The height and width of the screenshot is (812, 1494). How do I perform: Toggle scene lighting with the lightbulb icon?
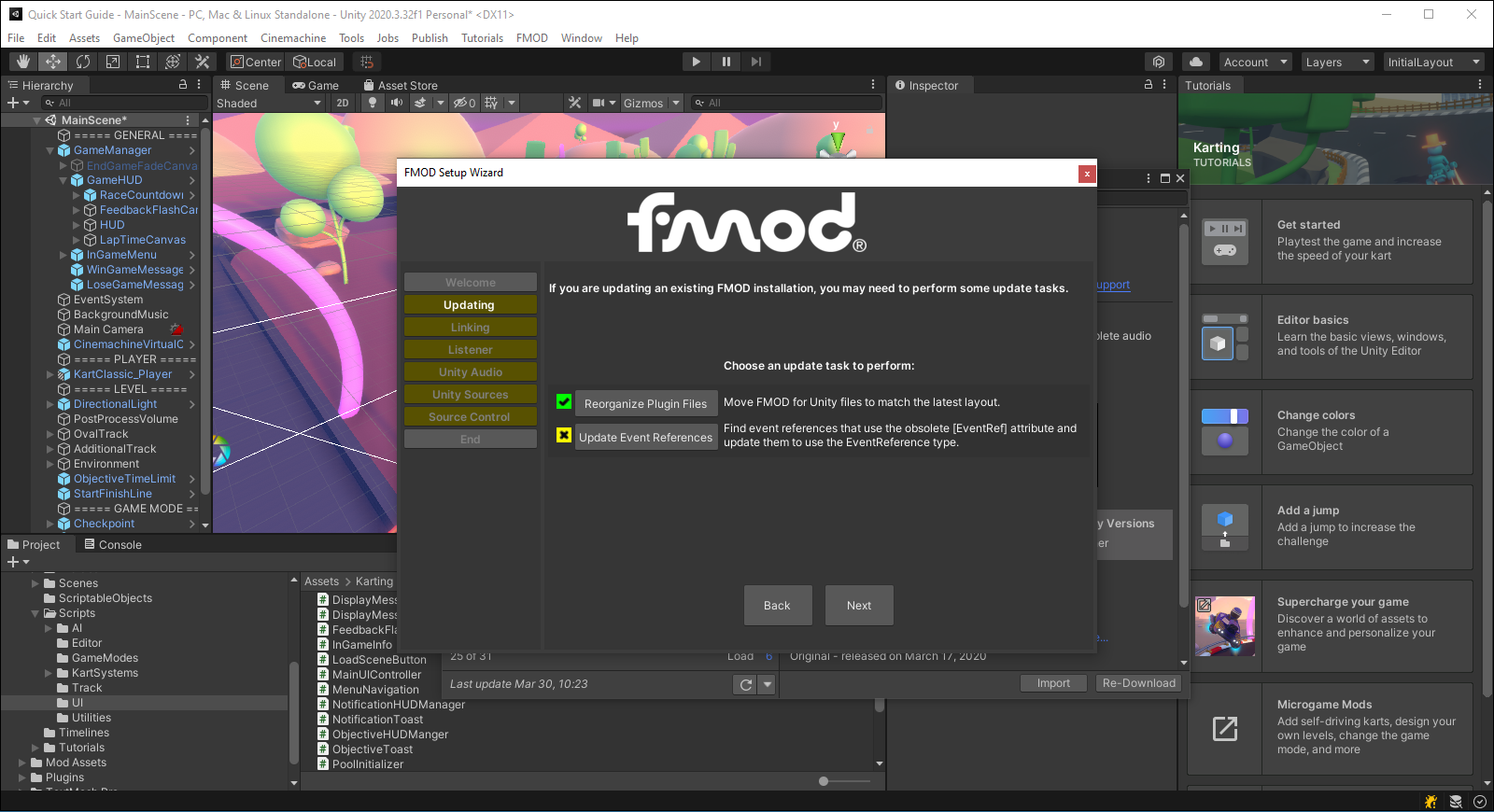(373, 103)
